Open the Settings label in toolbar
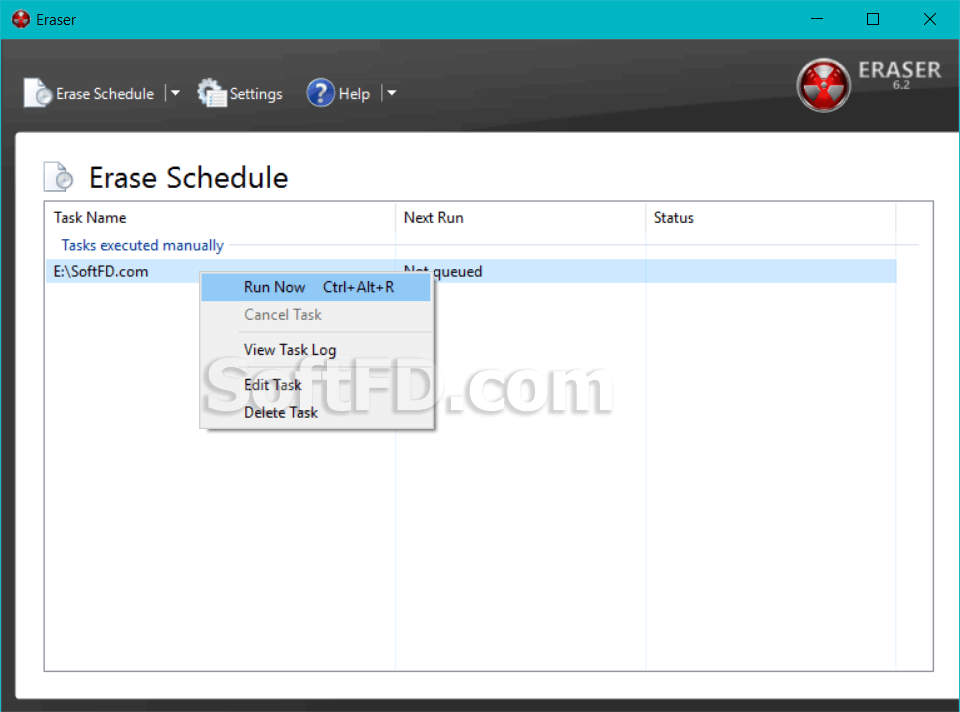 (x=256, y=94)
